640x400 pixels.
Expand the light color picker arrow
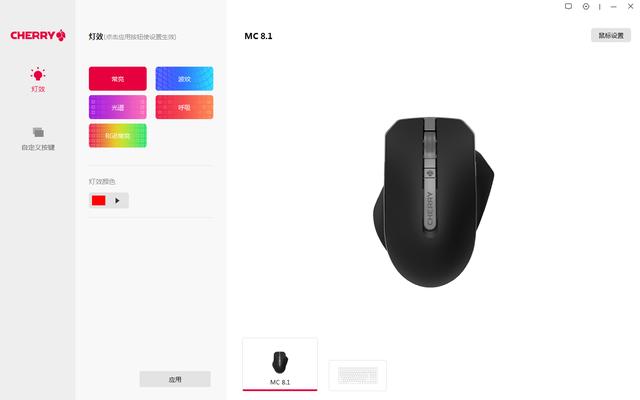click(118, 200)
